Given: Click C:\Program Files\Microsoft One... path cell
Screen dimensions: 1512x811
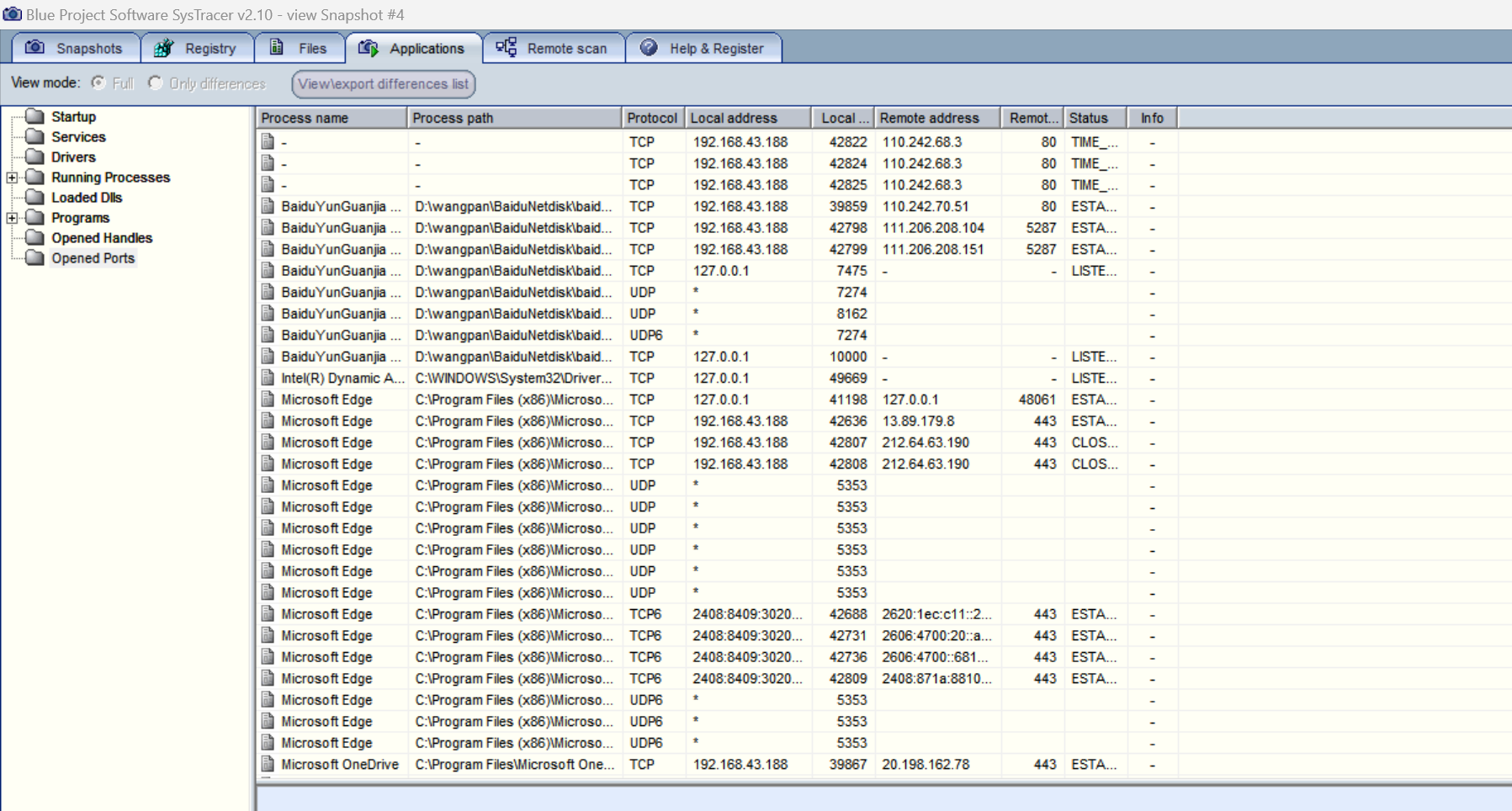Looking at the screenshot, I should pyautogui.click(x=514, y=765).
